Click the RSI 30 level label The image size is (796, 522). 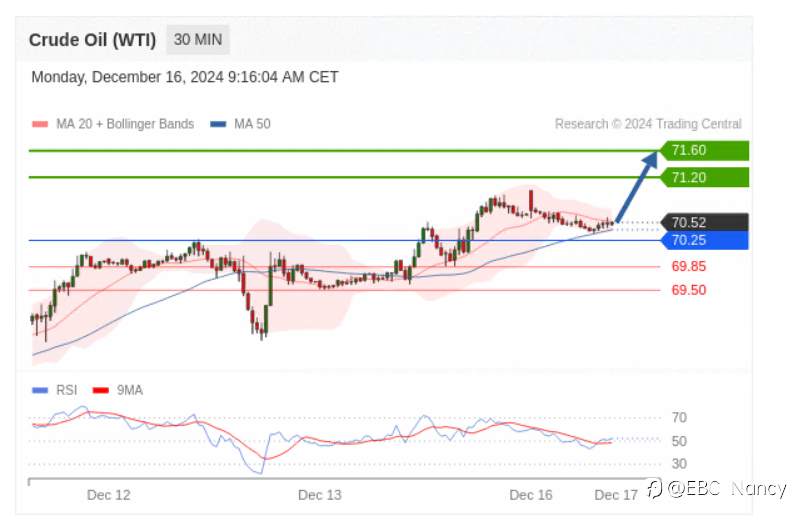pyautogui.click(x=679, y=464)
